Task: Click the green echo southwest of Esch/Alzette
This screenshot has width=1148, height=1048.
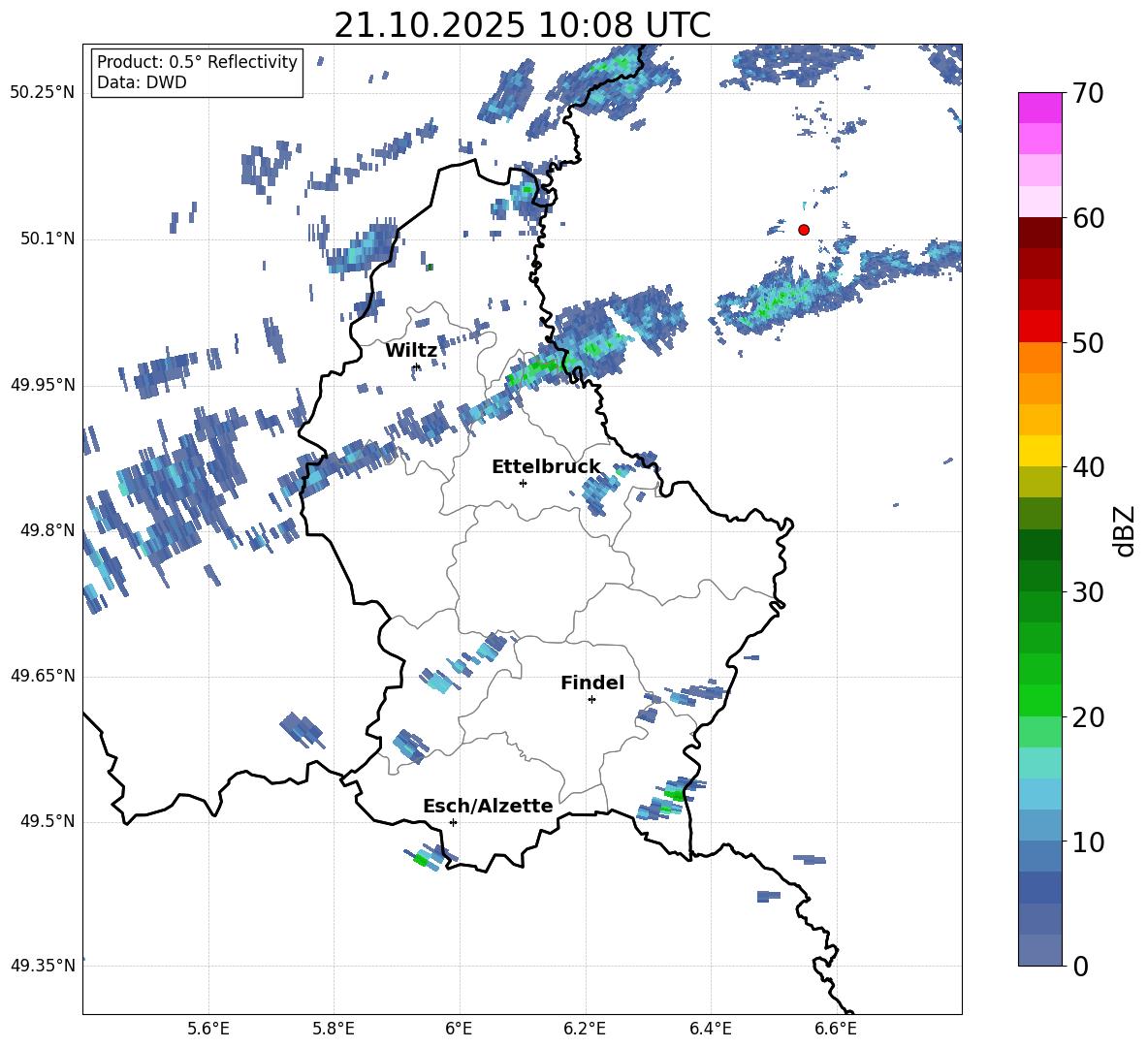Action: pyautogui.click(x=421, y=860)
